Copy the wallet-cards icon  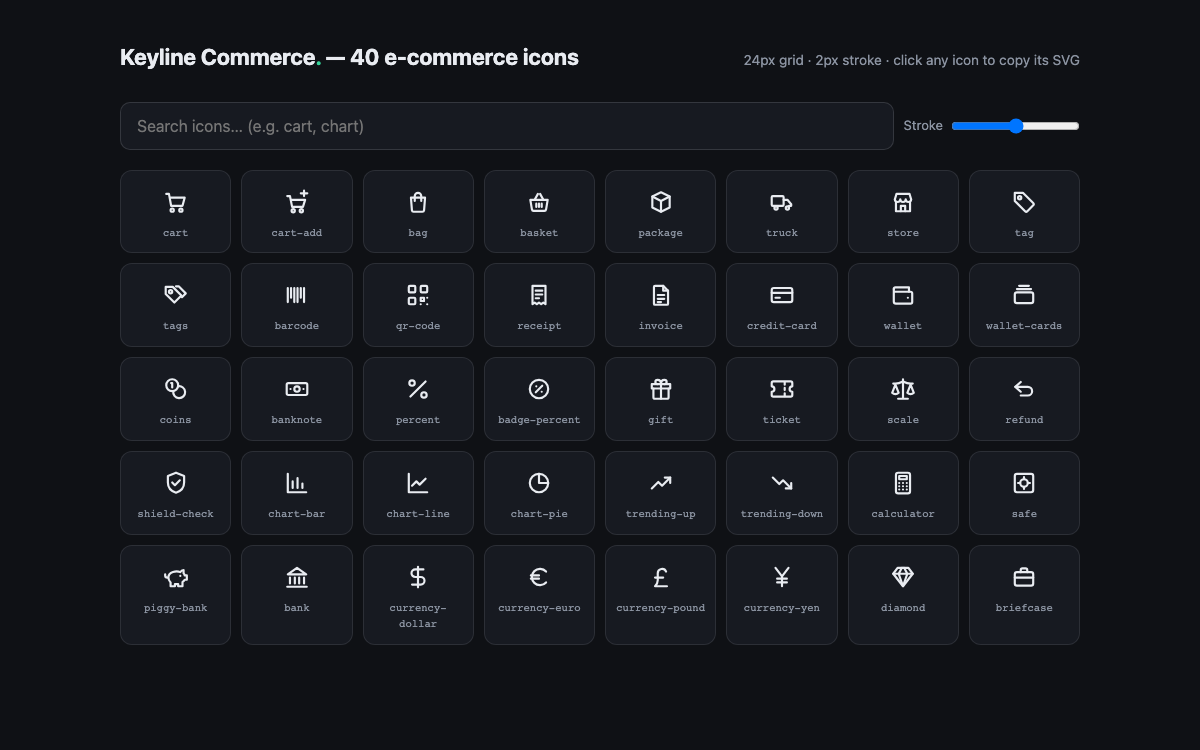click(x=1024, y=305)
